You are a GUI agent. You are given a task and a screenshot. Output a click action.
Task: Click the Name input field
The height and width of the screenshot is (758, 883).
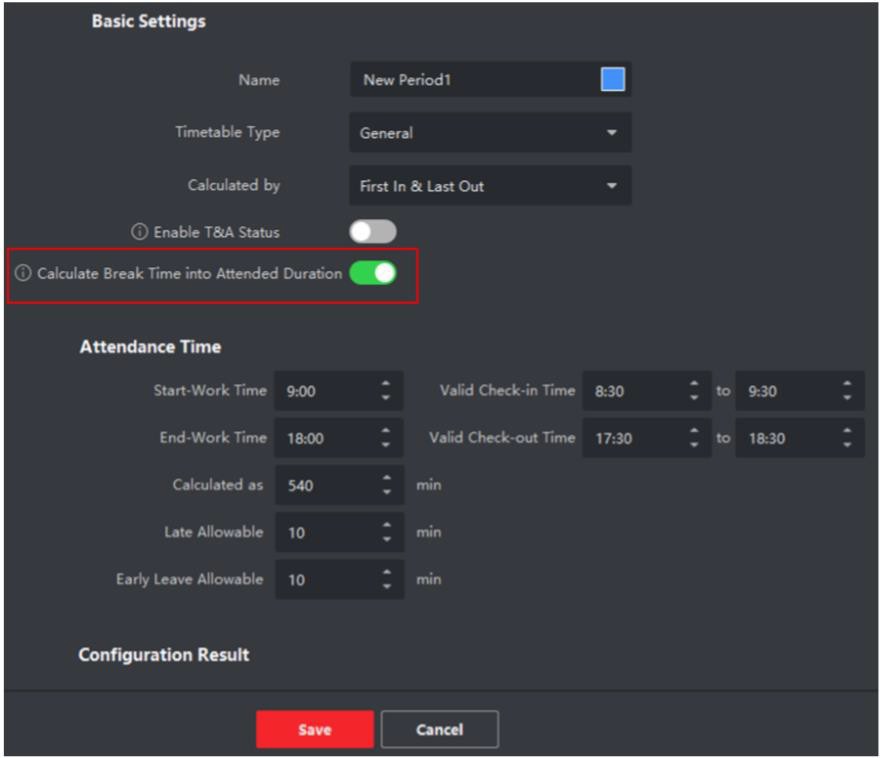click(x=470, y=80)
